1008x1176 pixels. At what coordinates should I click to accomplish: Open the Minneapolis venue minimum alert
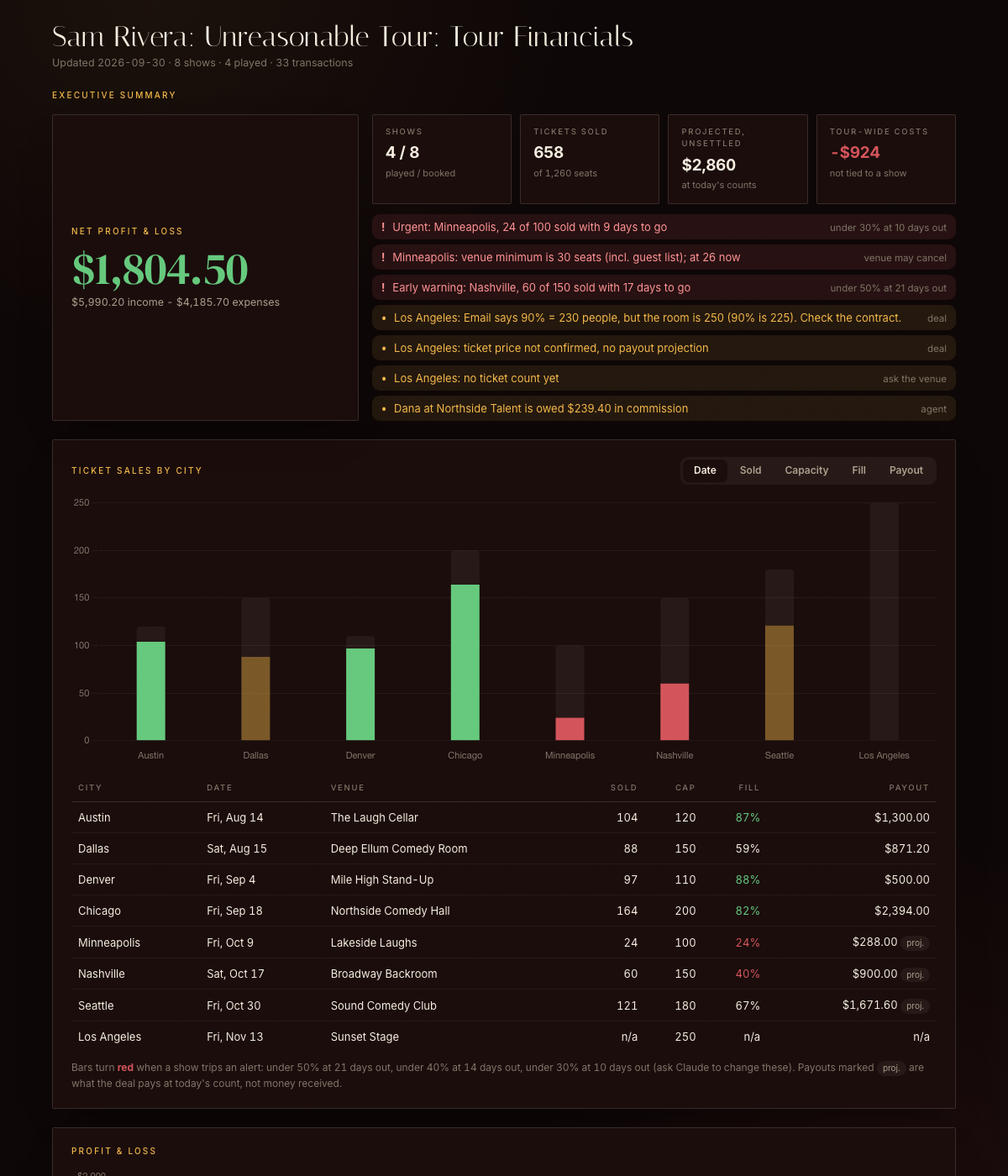(x=664, y=257)
